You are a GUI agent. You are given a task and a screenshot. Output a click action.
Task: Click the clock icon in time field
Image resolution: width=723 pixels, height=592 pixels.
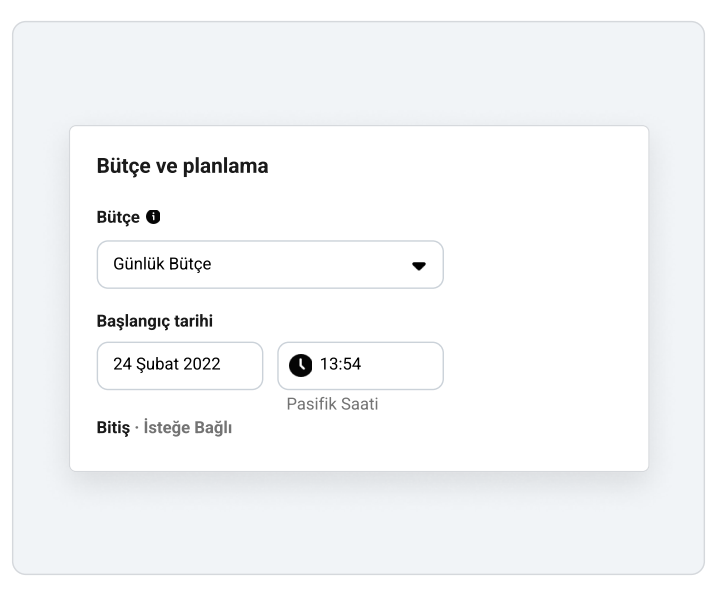[300, 365]
